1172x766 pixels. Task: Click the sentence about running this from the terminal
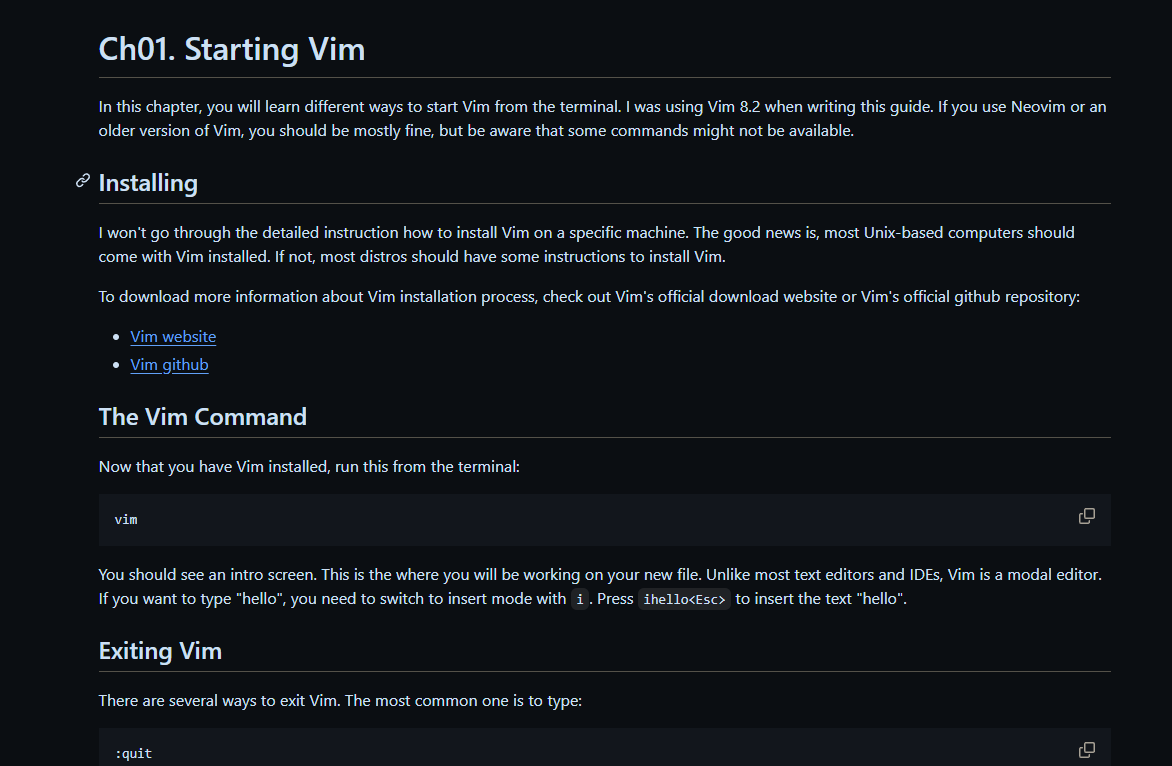pos(309,467)
